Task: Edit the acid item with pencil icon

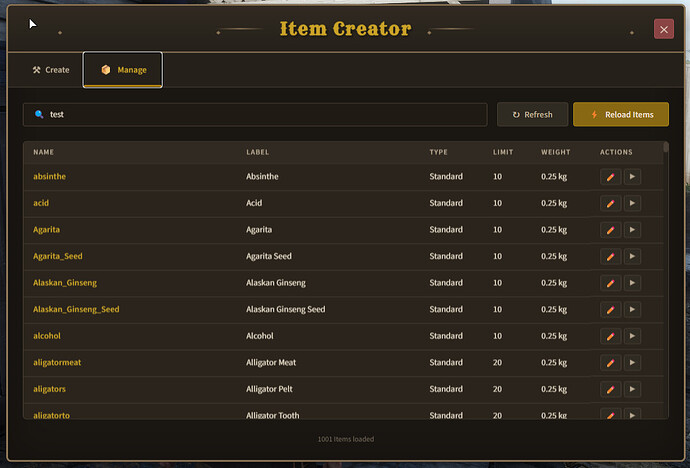Action: coord(610,203)
